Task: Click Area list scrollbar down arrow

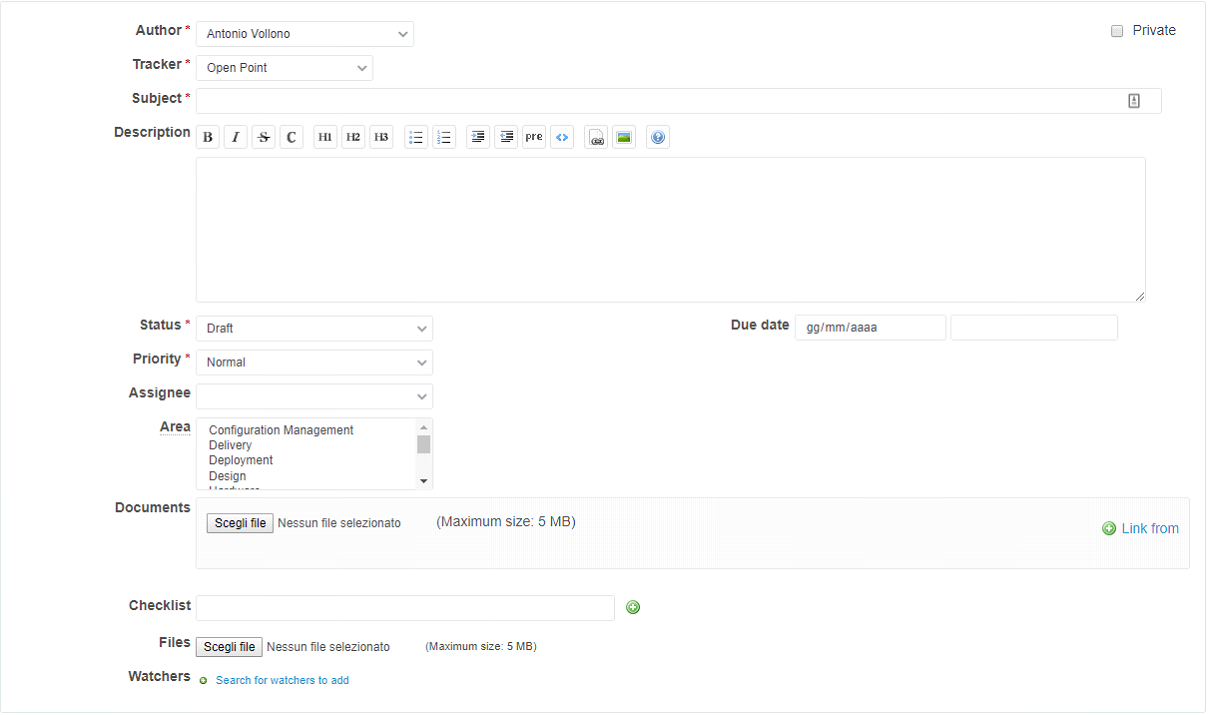Action: pyautogui.click(x=424, y=481)
